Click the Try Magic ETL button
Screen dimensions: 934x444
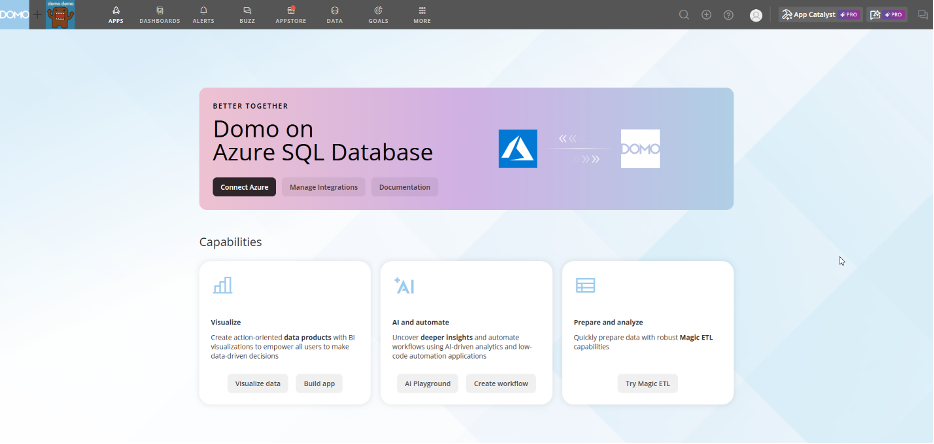click(647, 384)
